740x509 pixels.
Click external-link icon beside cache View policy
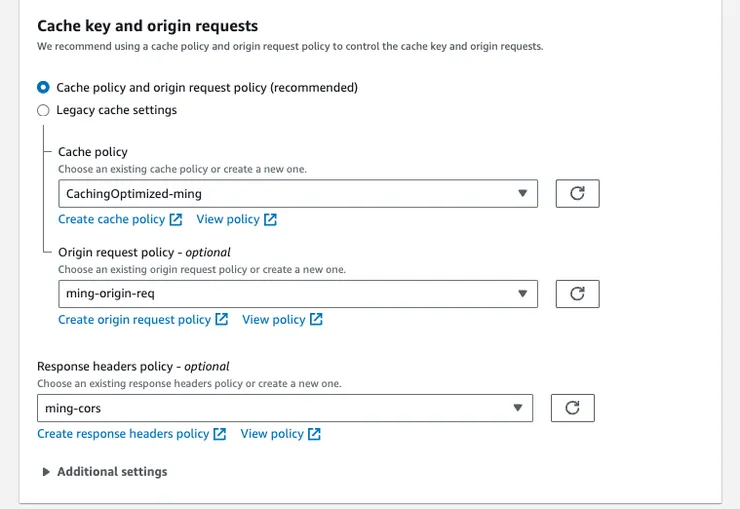pos(270,219)
